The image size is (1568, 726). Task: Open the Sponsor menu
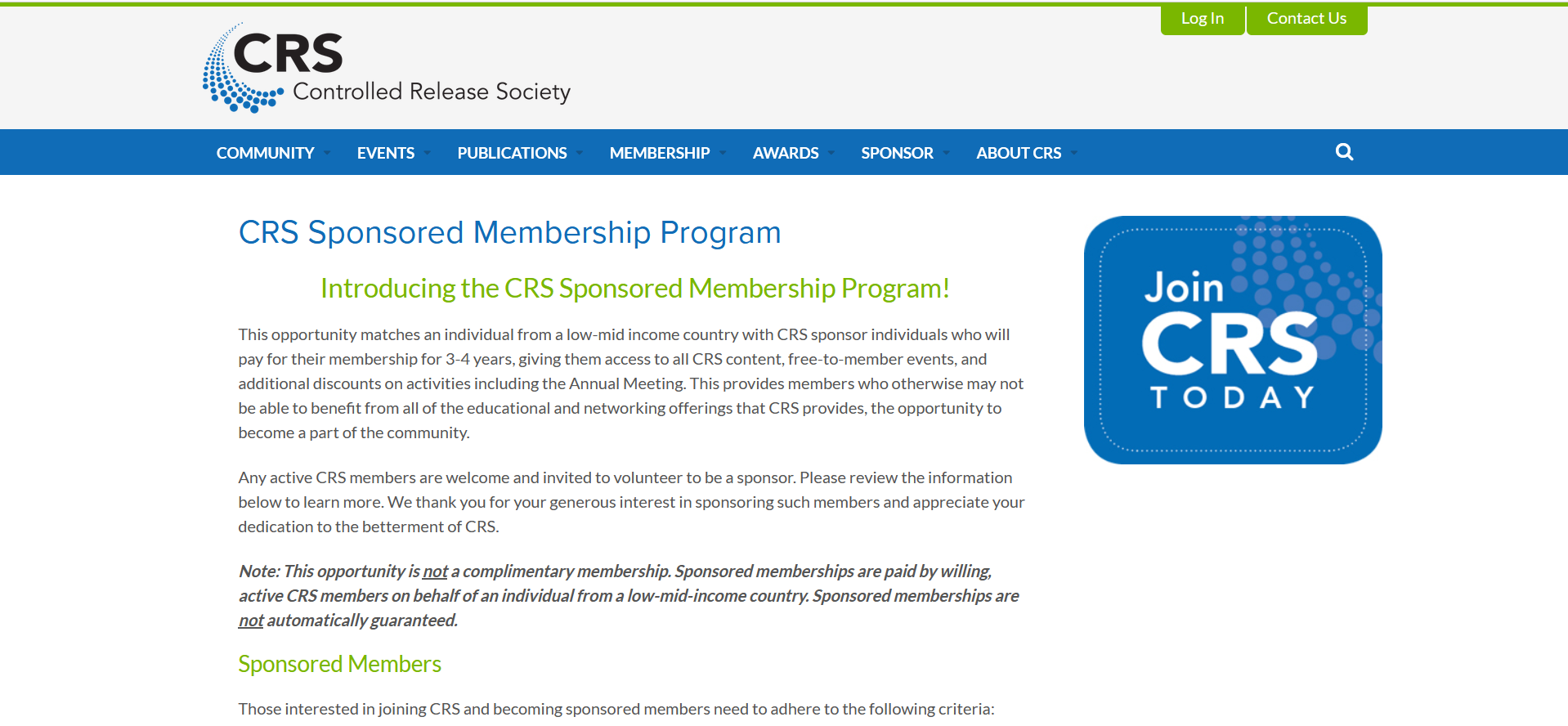click(897, 153)
